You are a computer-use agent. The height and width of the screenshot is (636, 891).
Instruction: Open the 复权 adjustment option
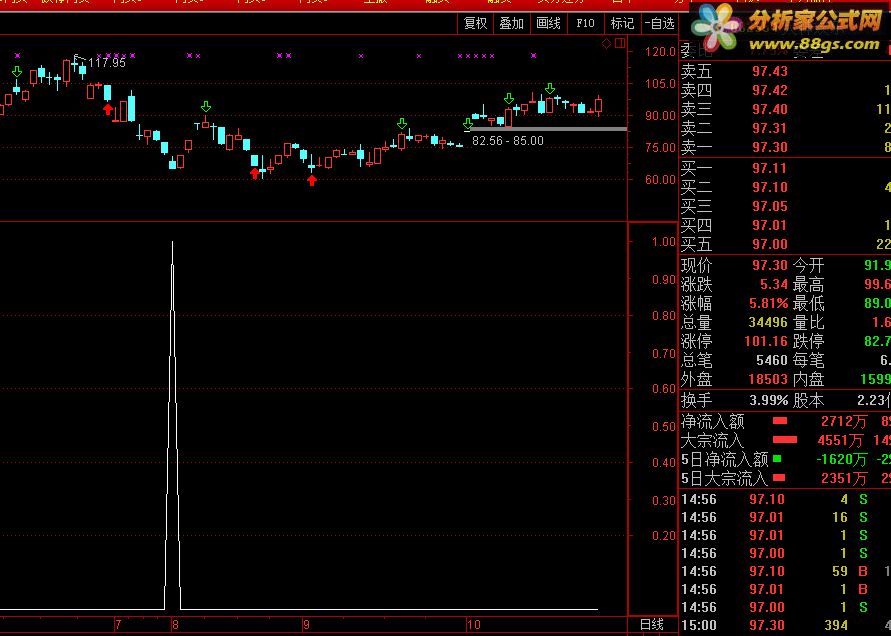476,23
